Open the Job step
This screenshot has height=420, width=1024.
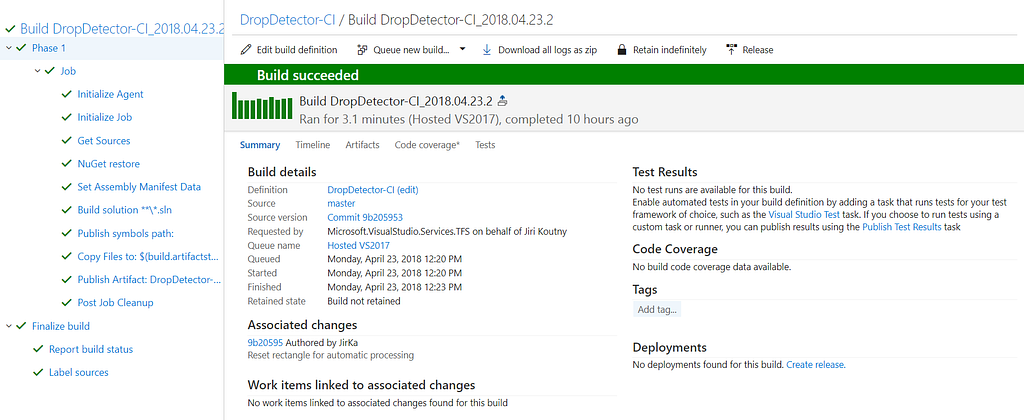pyautogui.click(x=69, y=71)
